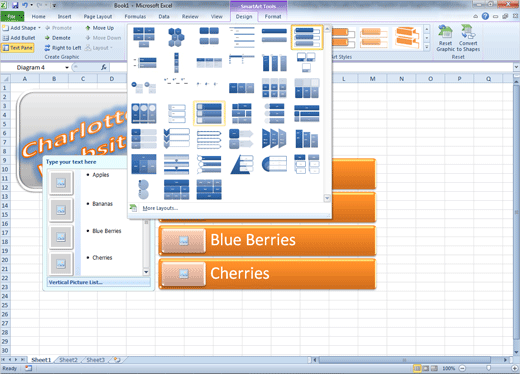Click the Move Up arrow icon
Screen dimensions: 520x374
pos(88,28)
